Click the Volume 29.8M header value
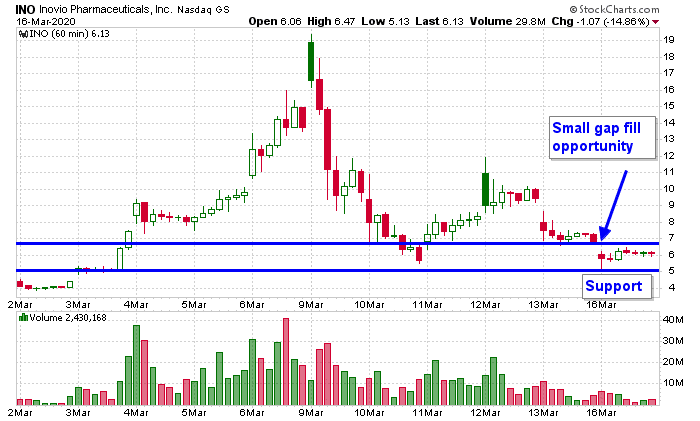Screen dimensions: 700x421 click(507, 21)
